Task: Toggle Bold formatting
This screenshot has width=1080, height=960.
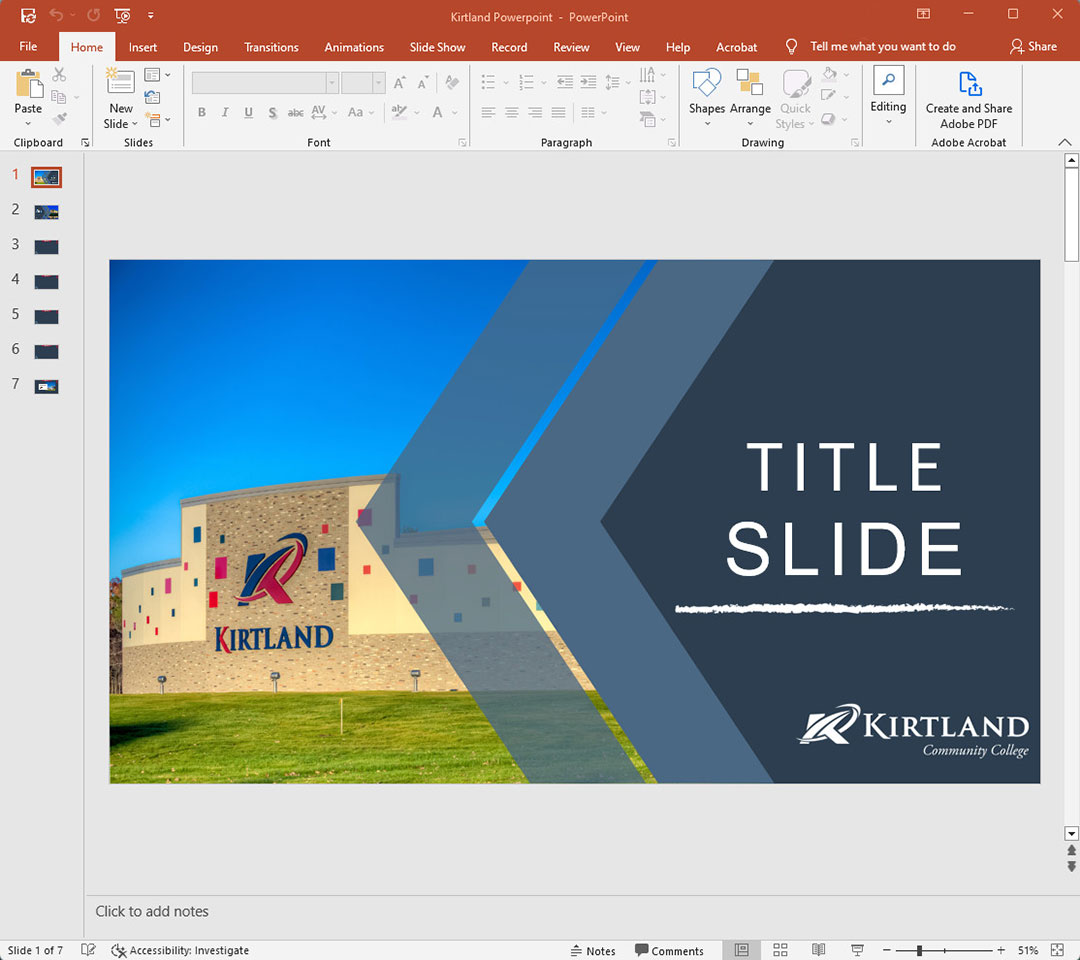Action: [202, 112]
